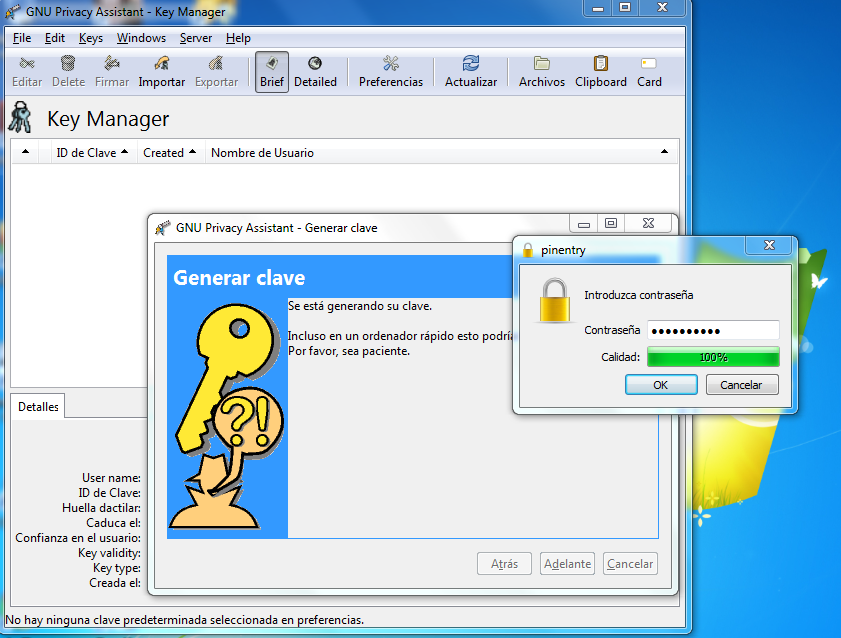Click OK in pinentry dialog
This screenshot has width=841, height=638.
661,385
